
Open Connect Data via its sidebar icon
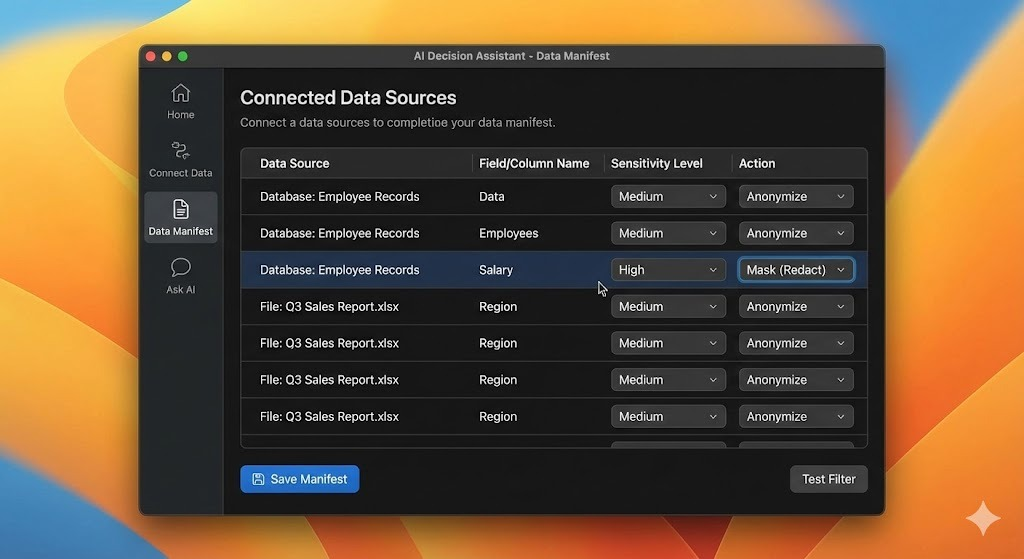180,151
